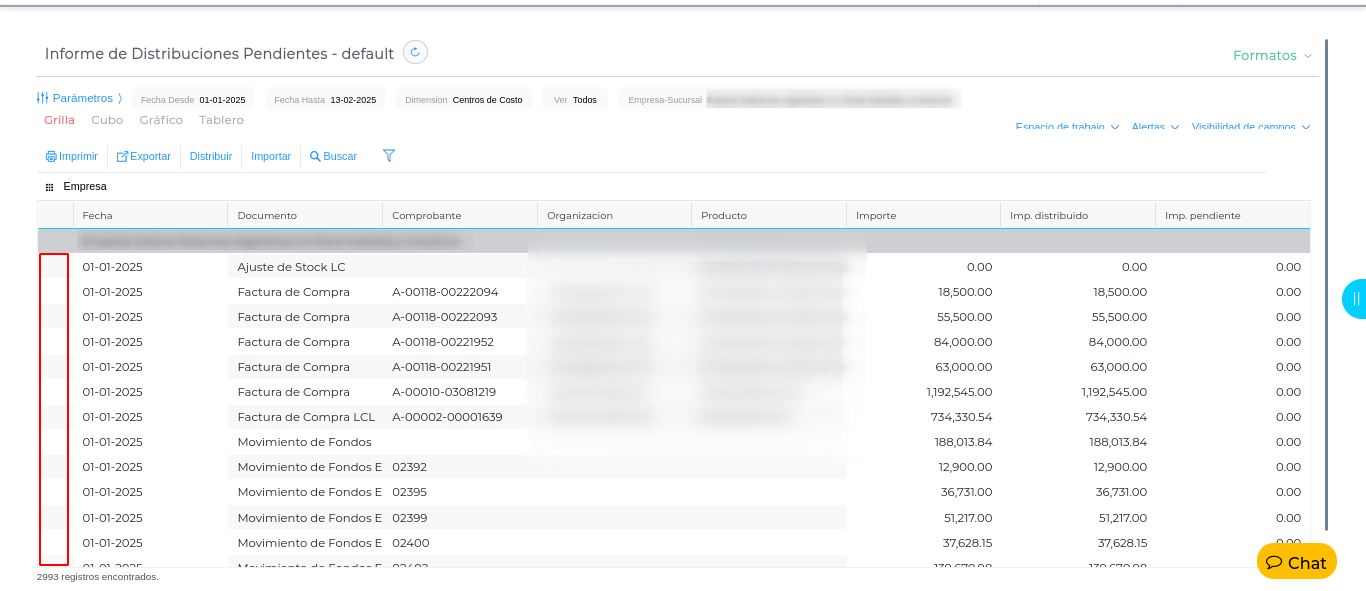
Task: Open the Espacio de trabajo dropdown
Action: 1066,128
